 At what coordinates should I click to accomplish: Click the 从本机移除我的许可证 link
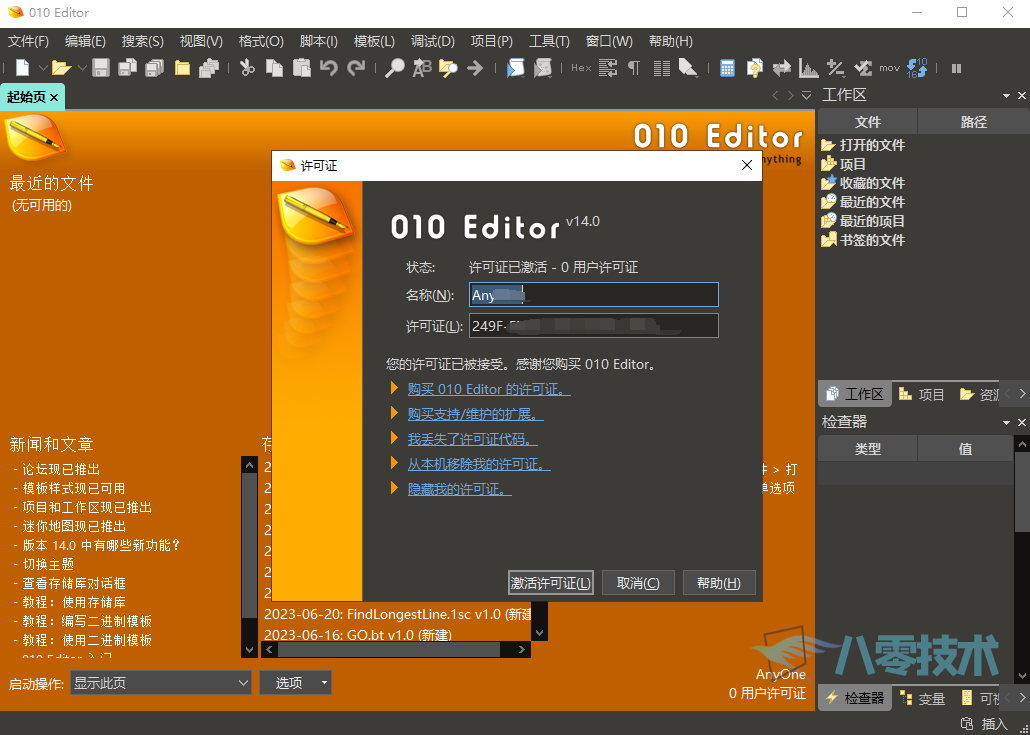(479, 464)
